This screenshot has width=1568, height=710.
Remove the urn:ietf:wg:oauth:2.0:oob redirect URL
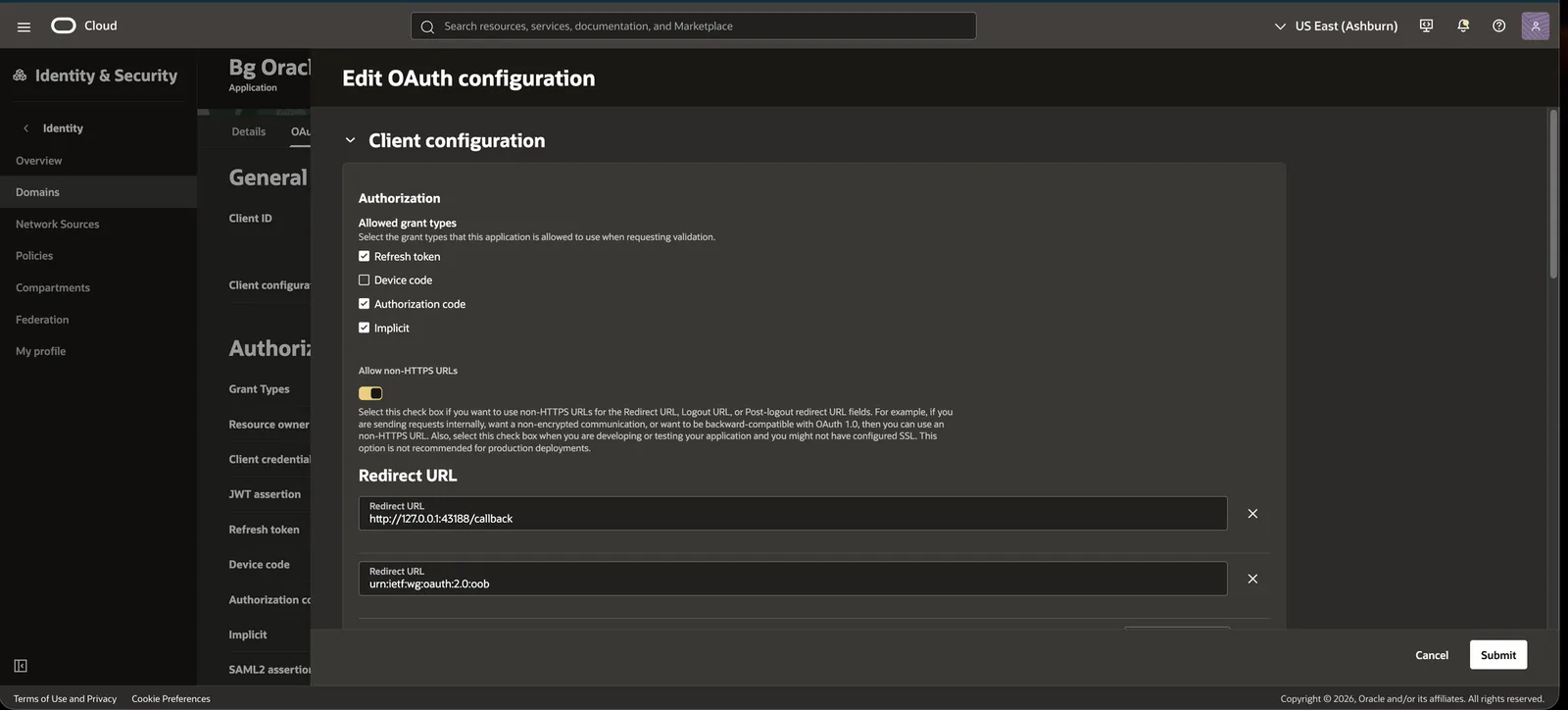1252,579
